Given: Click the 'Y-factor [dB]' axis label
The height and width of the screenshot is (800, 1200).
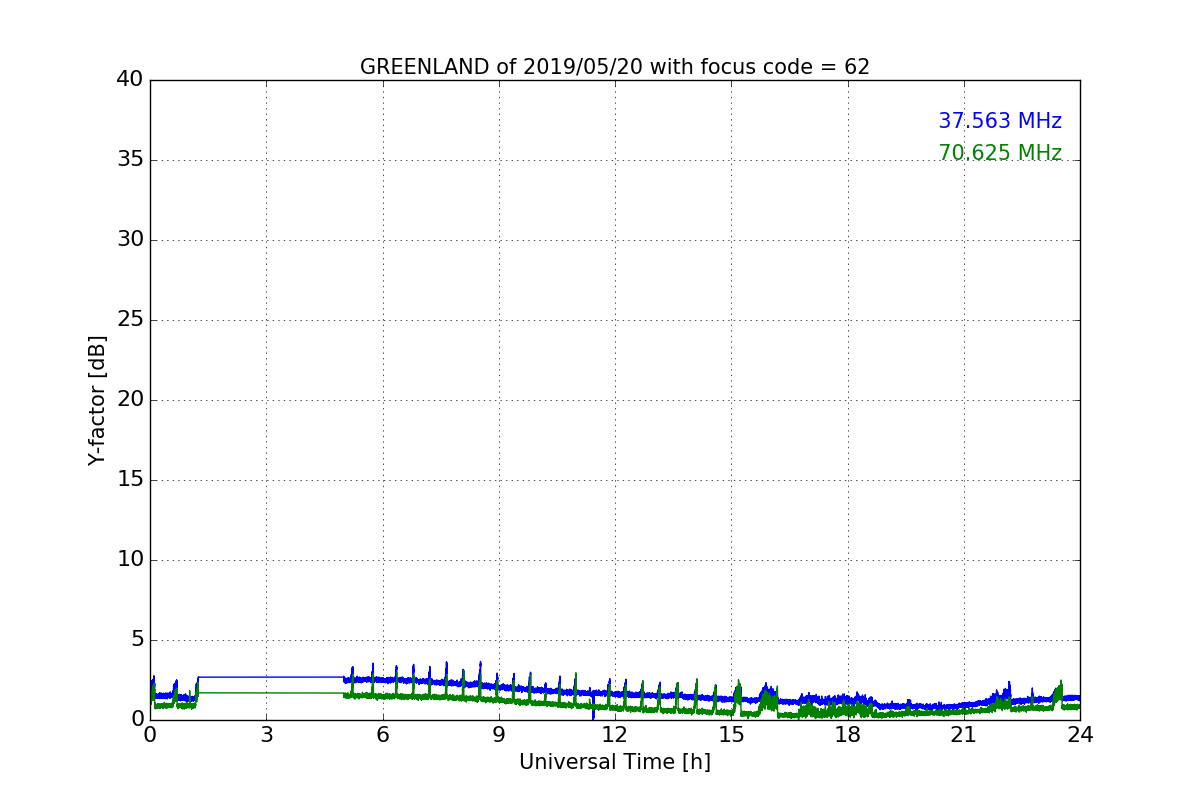Looking at the screenshot, I should (x=97, y=400).
